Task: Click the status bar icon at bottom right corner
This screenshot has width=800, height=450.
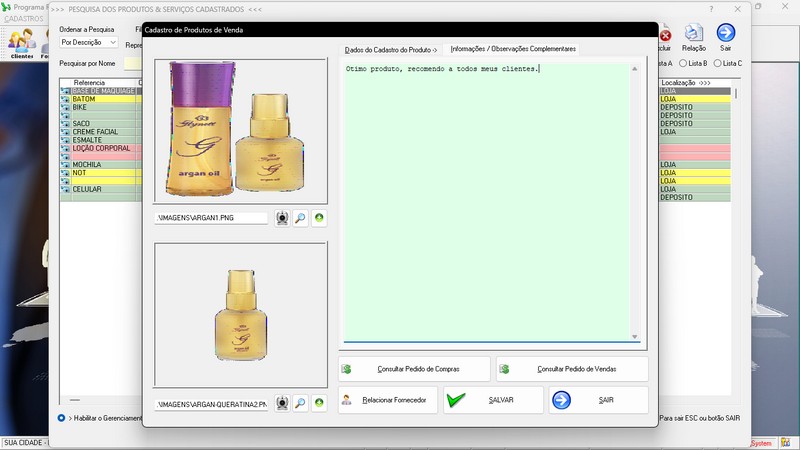Action: [785, 443]
